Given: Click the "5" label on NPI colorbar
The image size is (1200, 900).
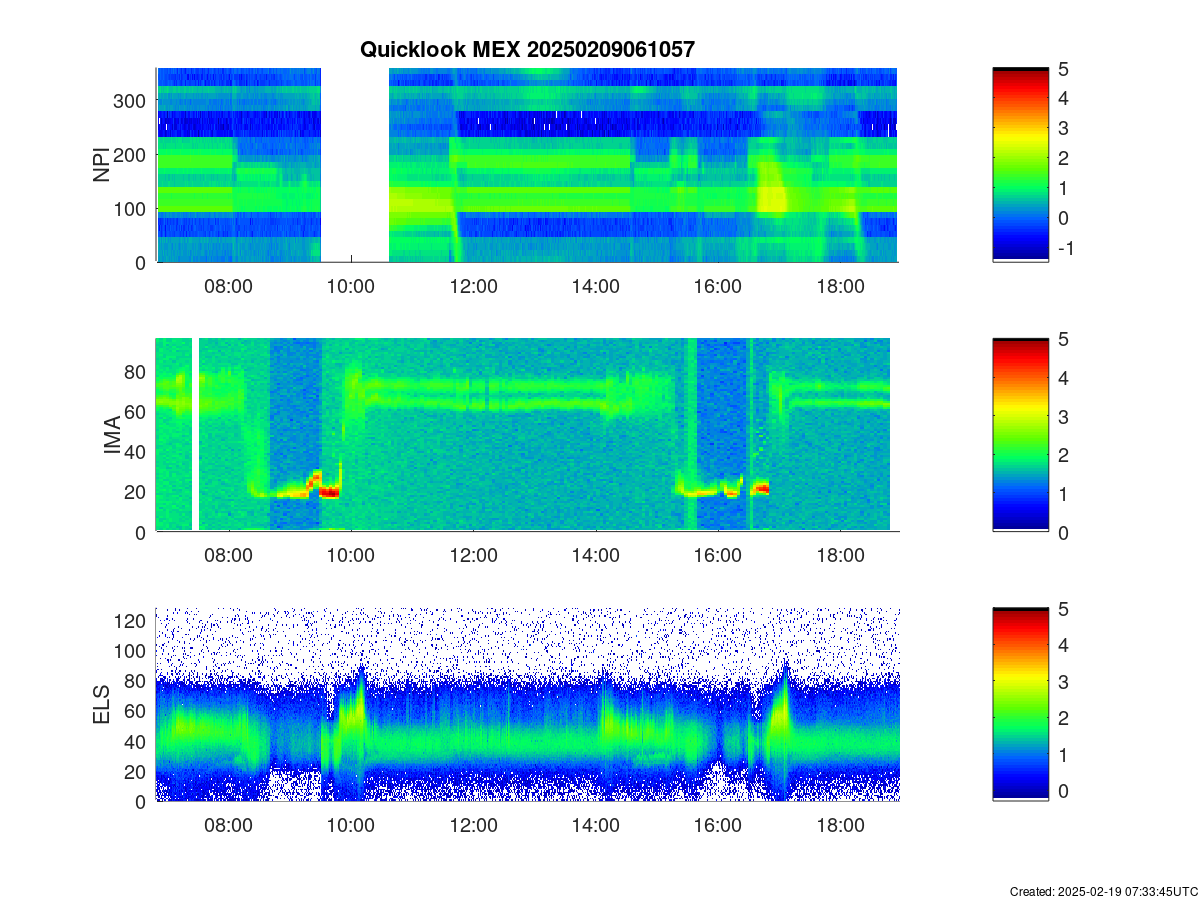Looking at the screenshot, I should point(1062,68).
